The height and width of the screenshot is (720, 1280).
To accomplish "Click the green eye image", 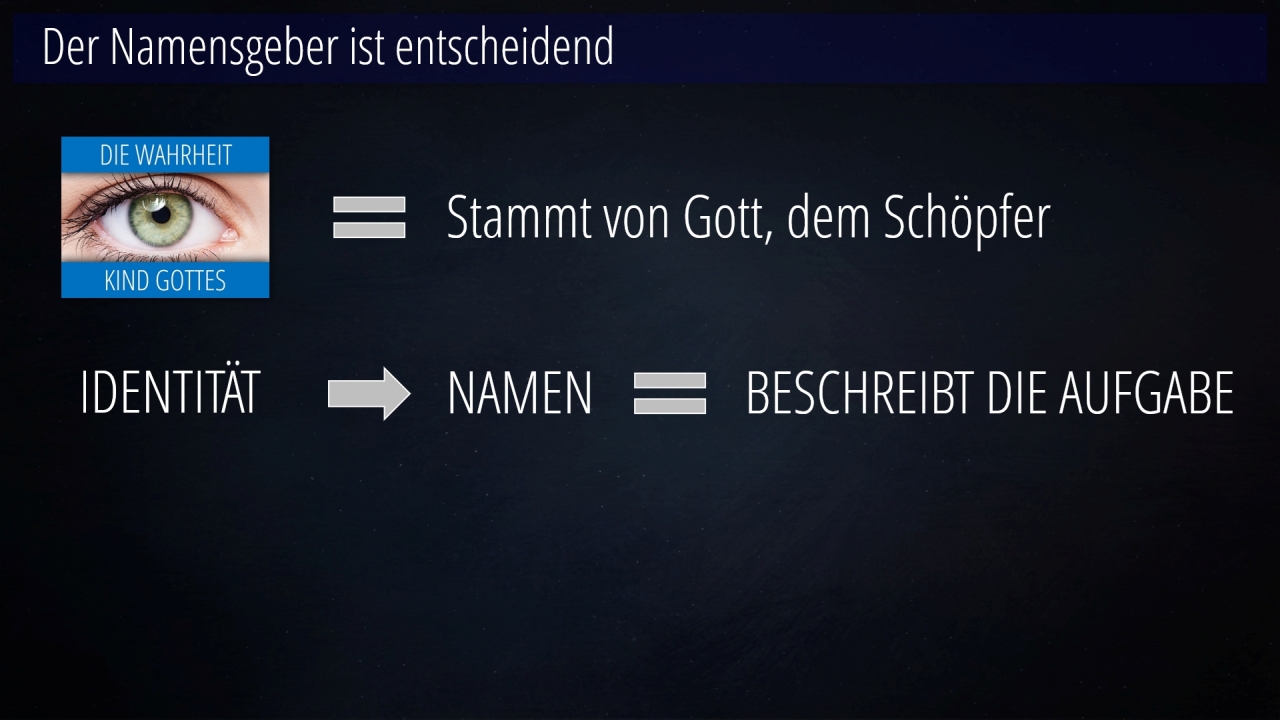I will coord(165,217).
